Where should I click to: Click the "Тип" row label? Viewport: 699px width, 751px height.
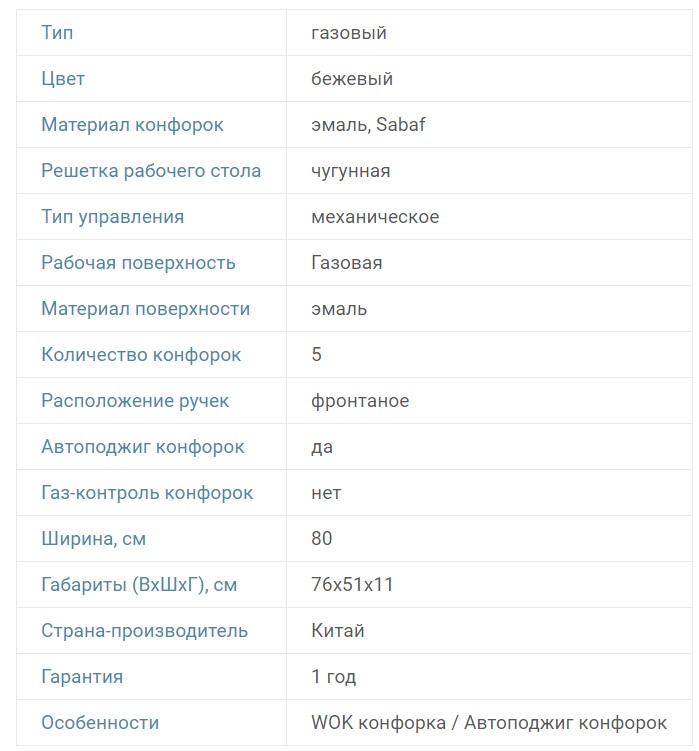57,33
